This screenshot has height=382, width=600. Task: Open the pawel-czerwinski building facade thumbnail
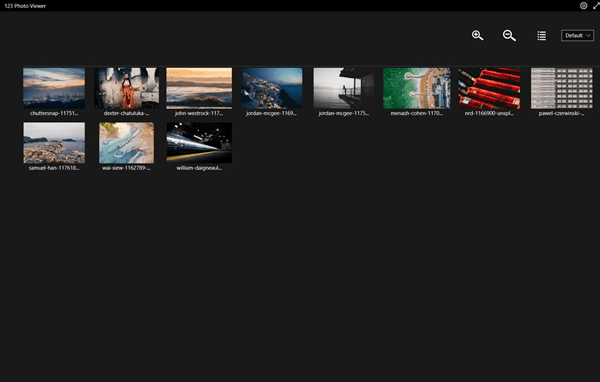tap(561, 88)
